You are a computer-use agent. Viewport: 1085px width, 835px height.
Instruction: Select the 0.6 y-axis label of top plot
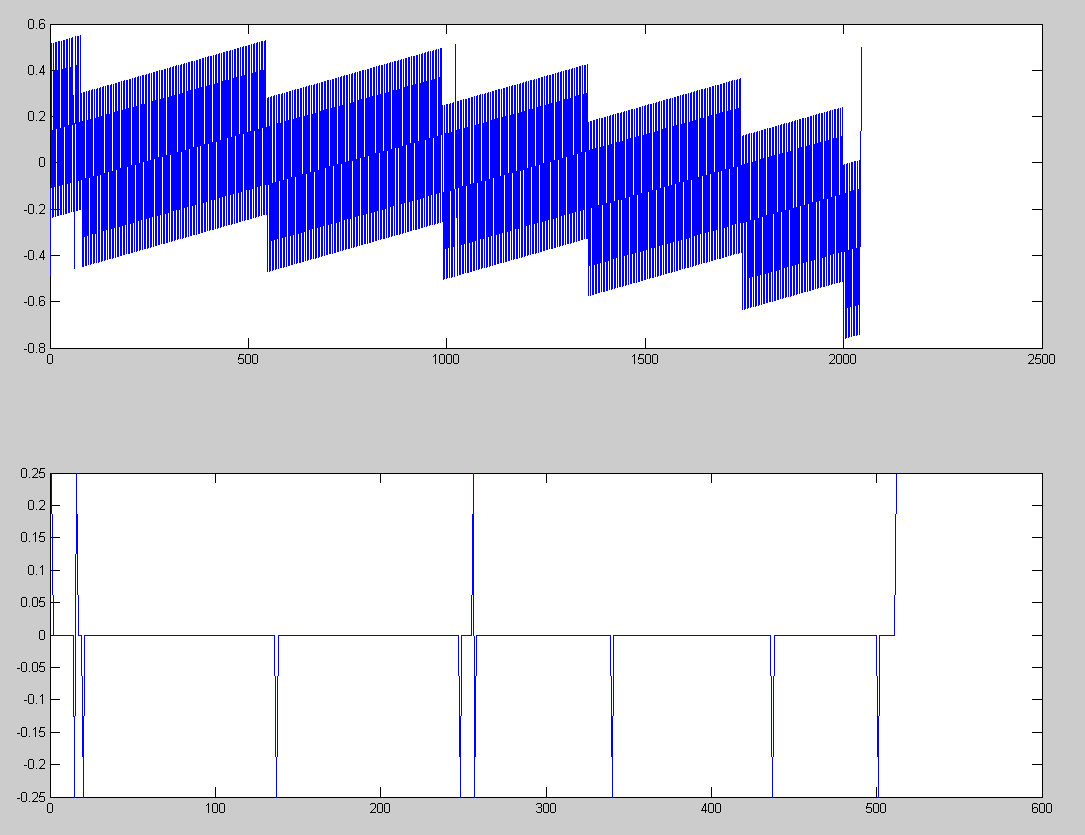click(34, 24)
